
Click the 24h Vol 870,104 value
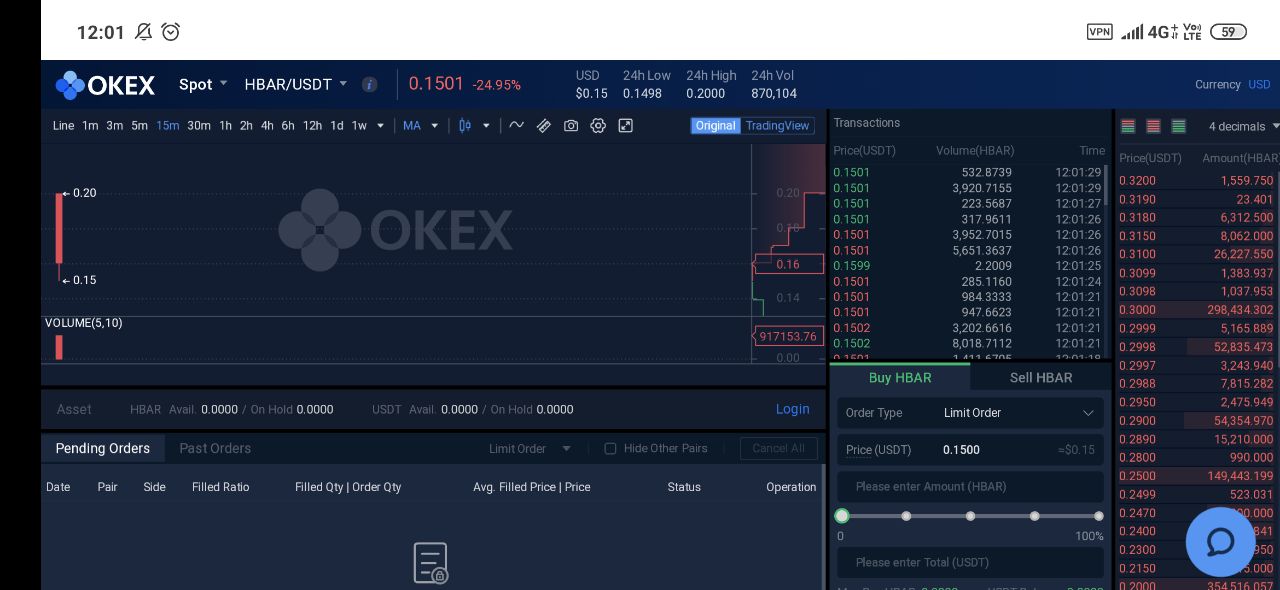pyautogui.click(x=774, y=93)
